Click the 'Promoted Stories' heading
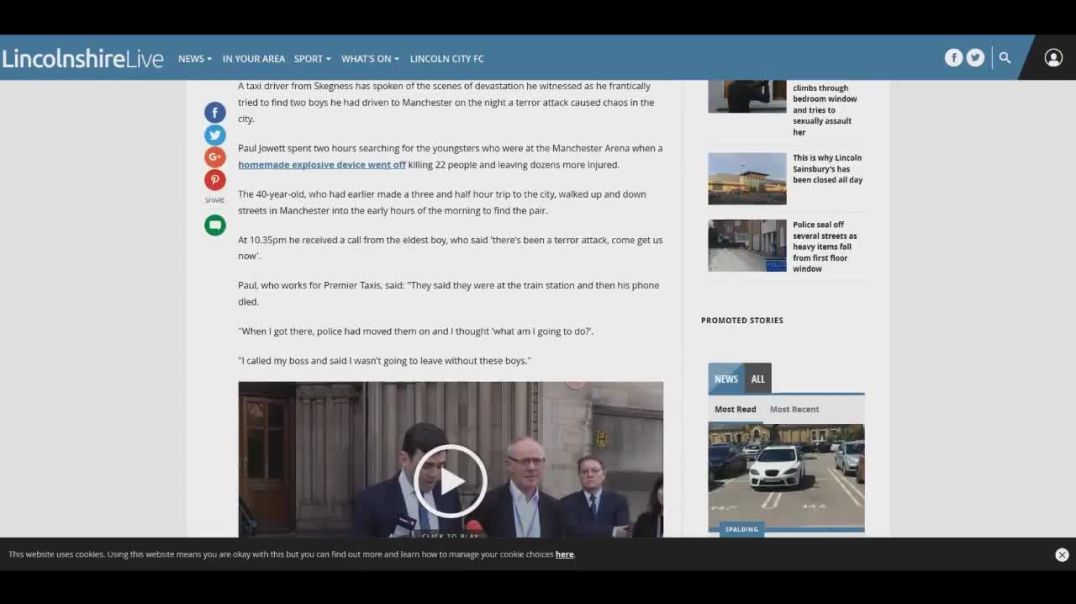The image size is (1076, 604). [x=742, y=321]
